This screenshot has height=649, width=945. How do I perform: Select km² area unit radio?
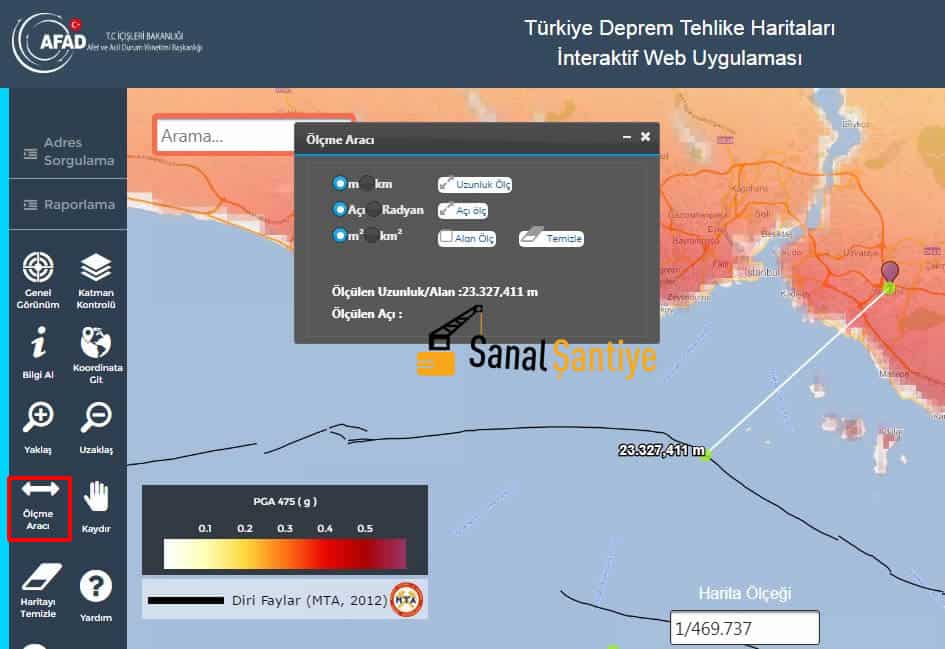tap(368, 236)
